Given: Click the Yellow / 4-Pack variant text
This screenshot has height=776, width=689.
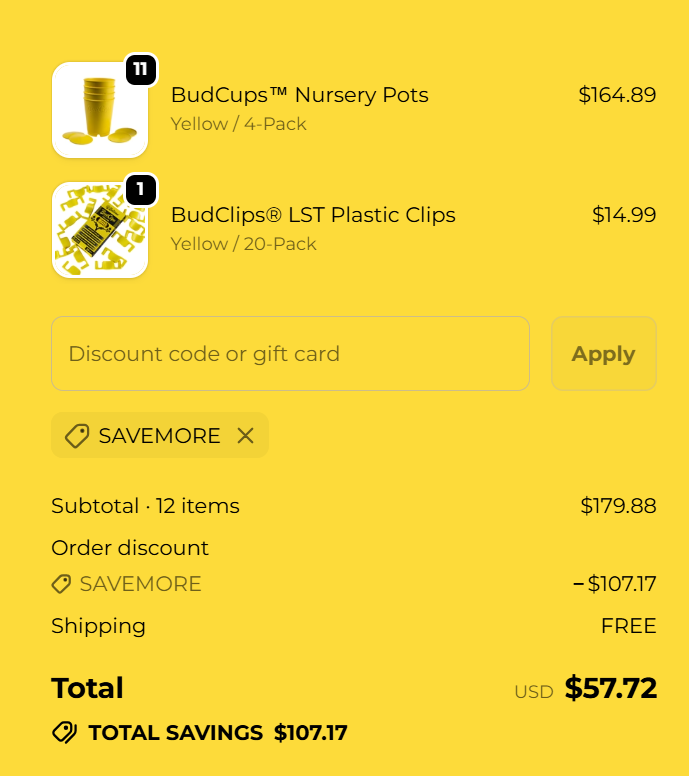Looking at the screenshot, I should point(239,124).
